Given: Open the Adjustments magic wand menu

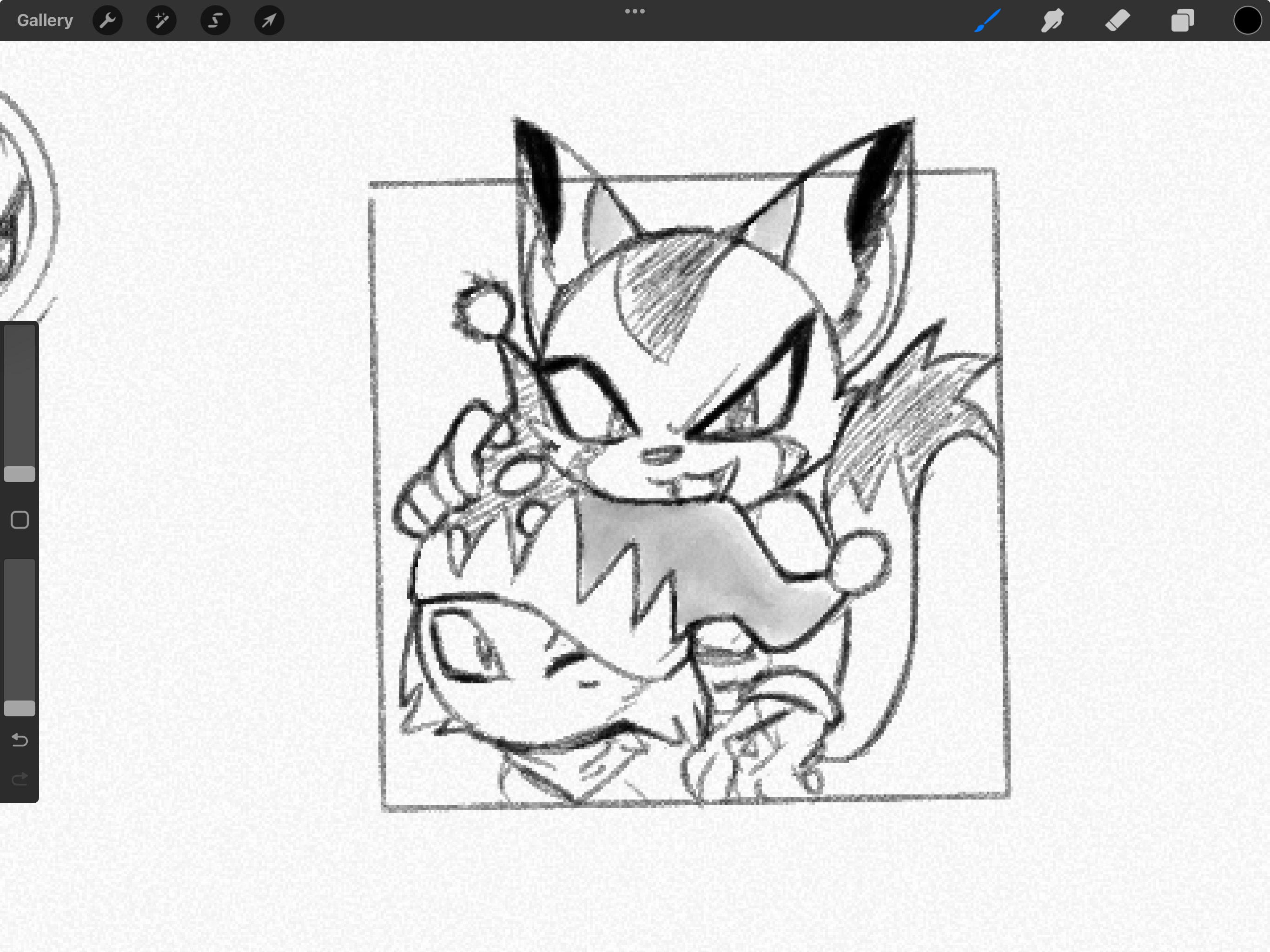Looking at the screenshot, I should (161, 20).
